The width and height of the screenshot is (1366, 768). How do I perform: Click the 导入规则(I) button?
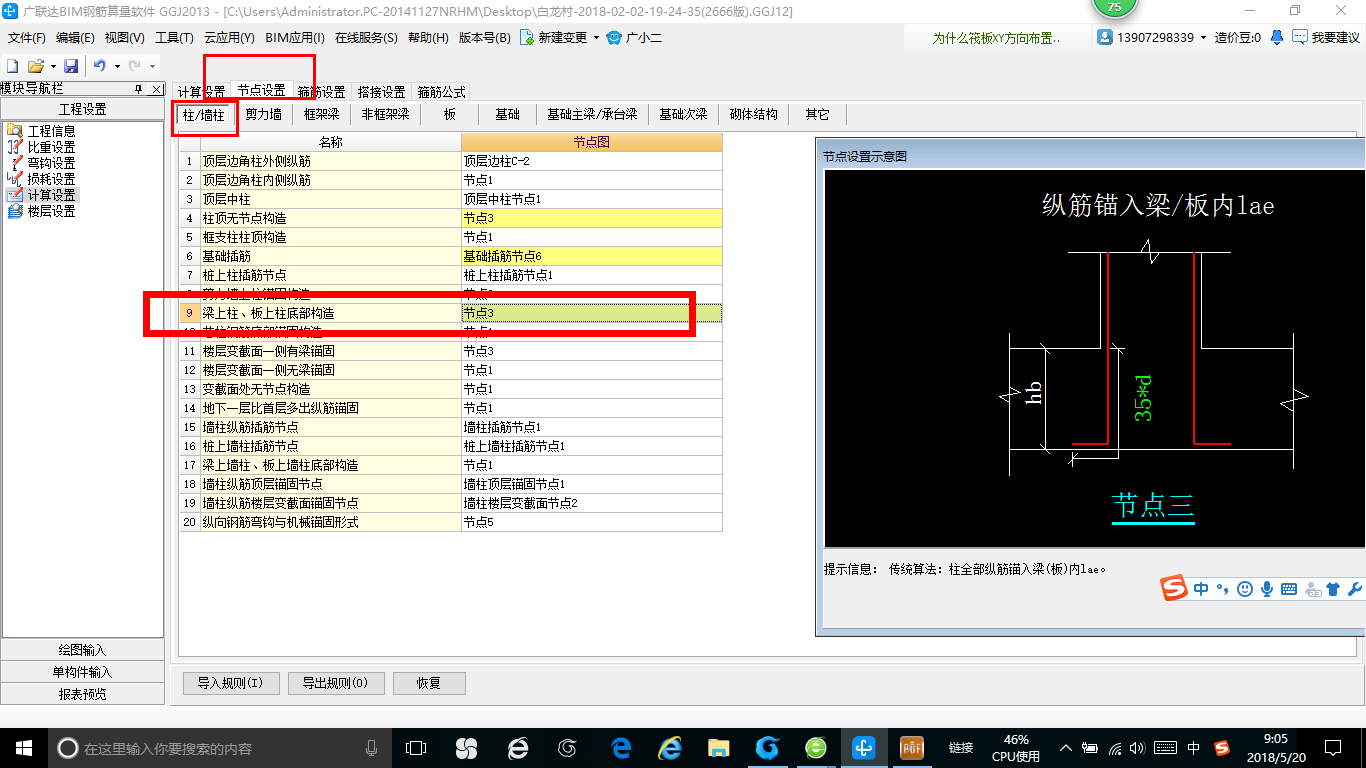point(230,683)
